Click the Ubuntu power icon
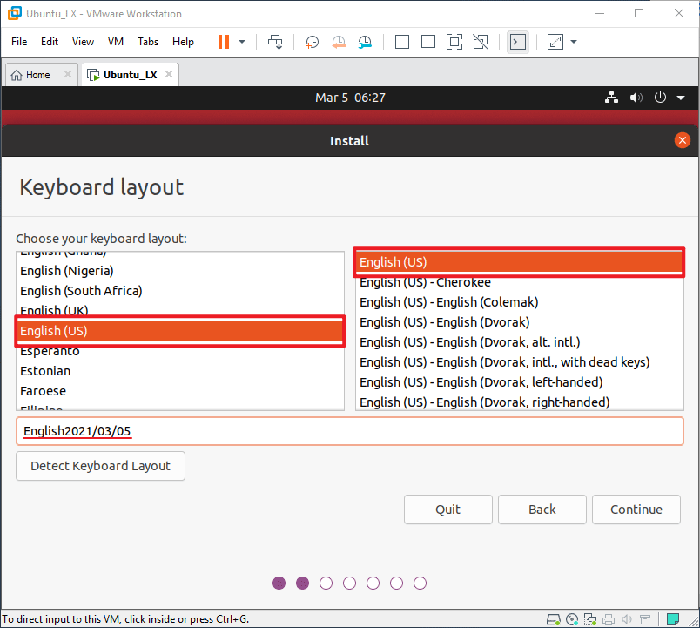The image size is (700, 628). pos(660,97)
